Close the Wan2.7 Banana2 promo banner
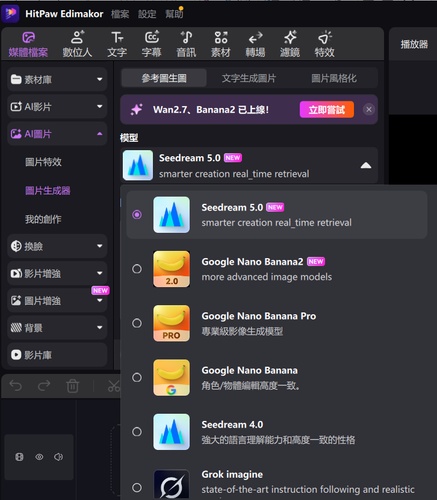437x500 pixels. [369, 109]
